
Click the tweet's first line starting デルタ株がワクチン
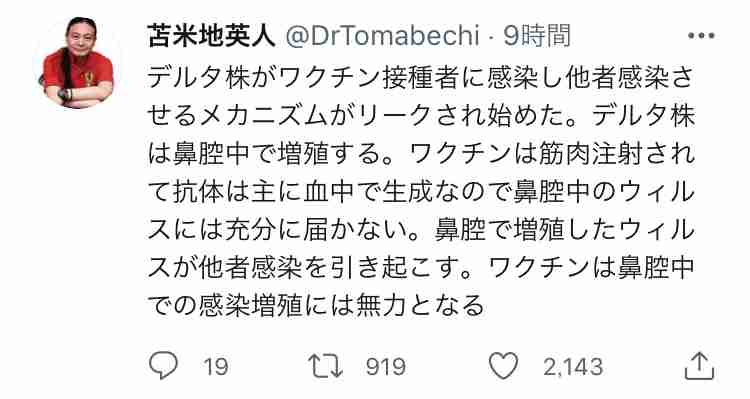pos(420,79)
